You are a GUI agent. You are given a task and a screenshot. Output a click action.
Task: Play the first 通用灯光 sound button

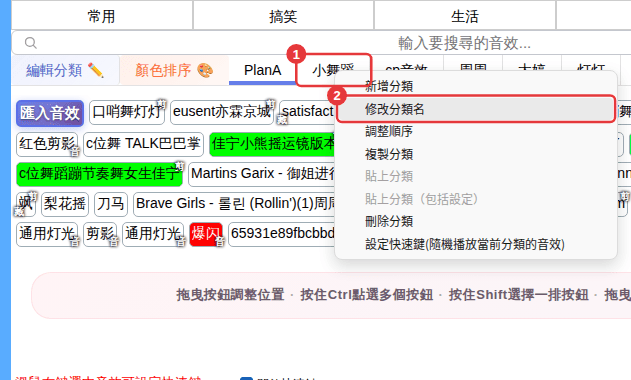[47, 234]
